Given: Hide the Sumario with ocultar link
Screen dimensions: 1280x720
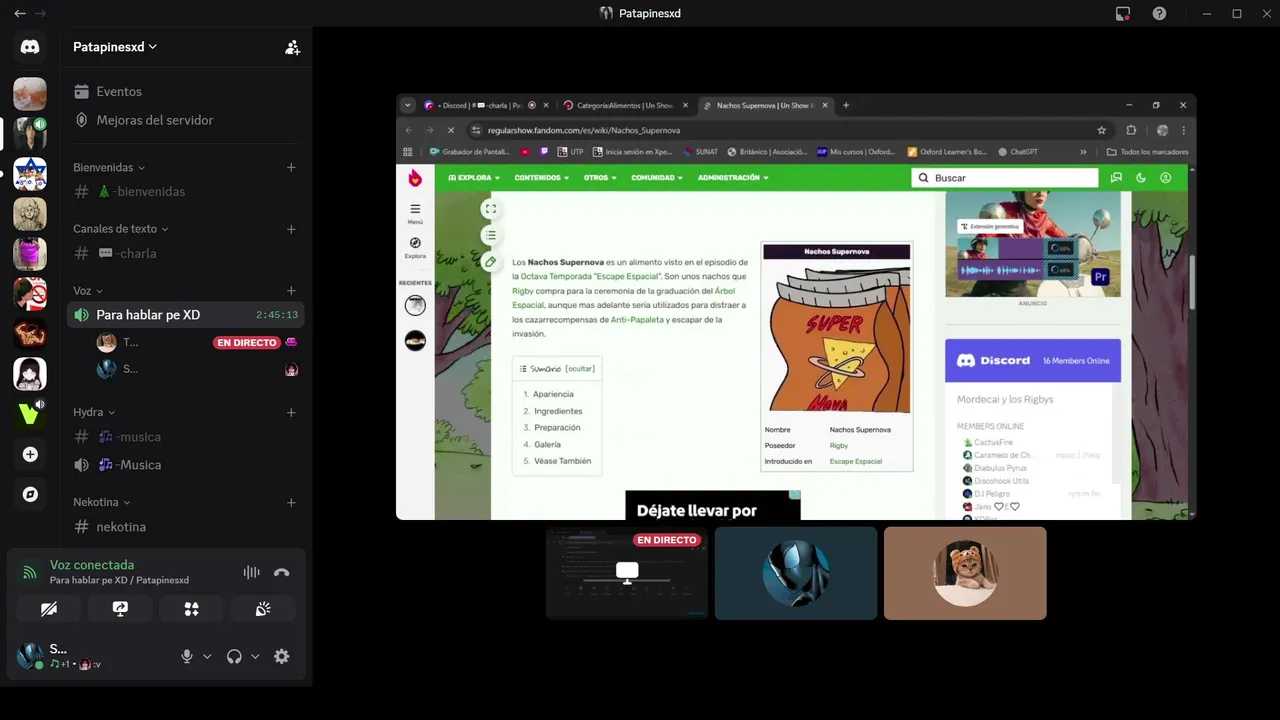Looking at the screenshot, I should [x=580, y=368].
